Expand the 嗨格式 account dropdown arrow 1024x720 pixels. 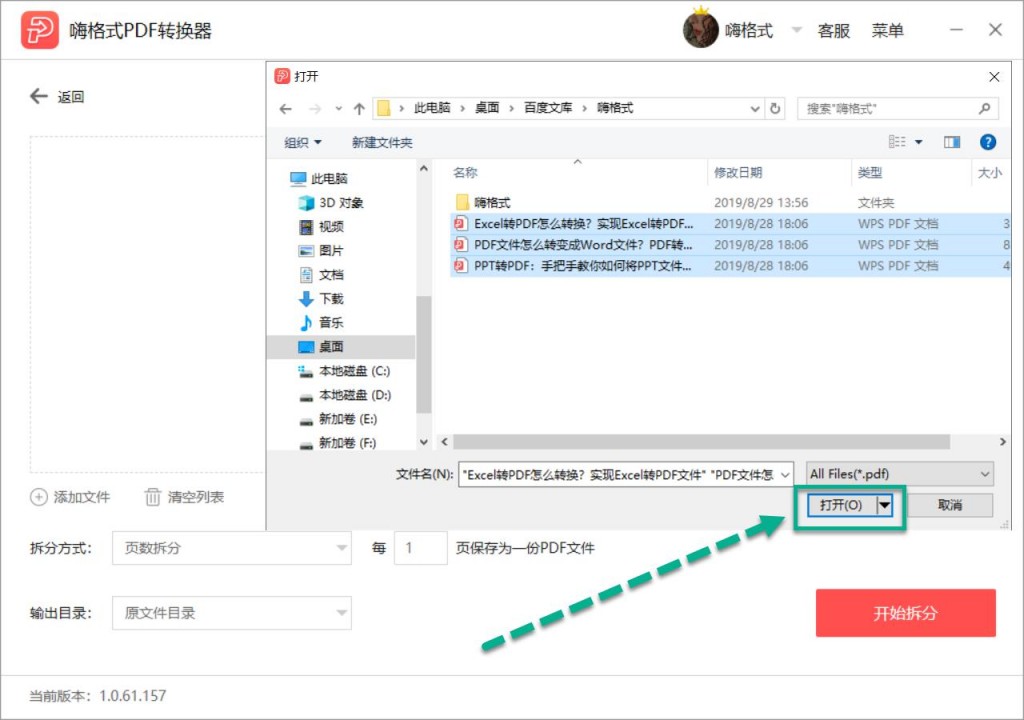coord(797,29)
